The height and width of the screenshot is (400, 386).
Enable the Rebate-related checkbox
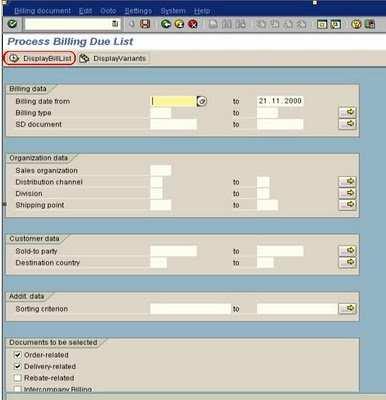click(18, 378)
